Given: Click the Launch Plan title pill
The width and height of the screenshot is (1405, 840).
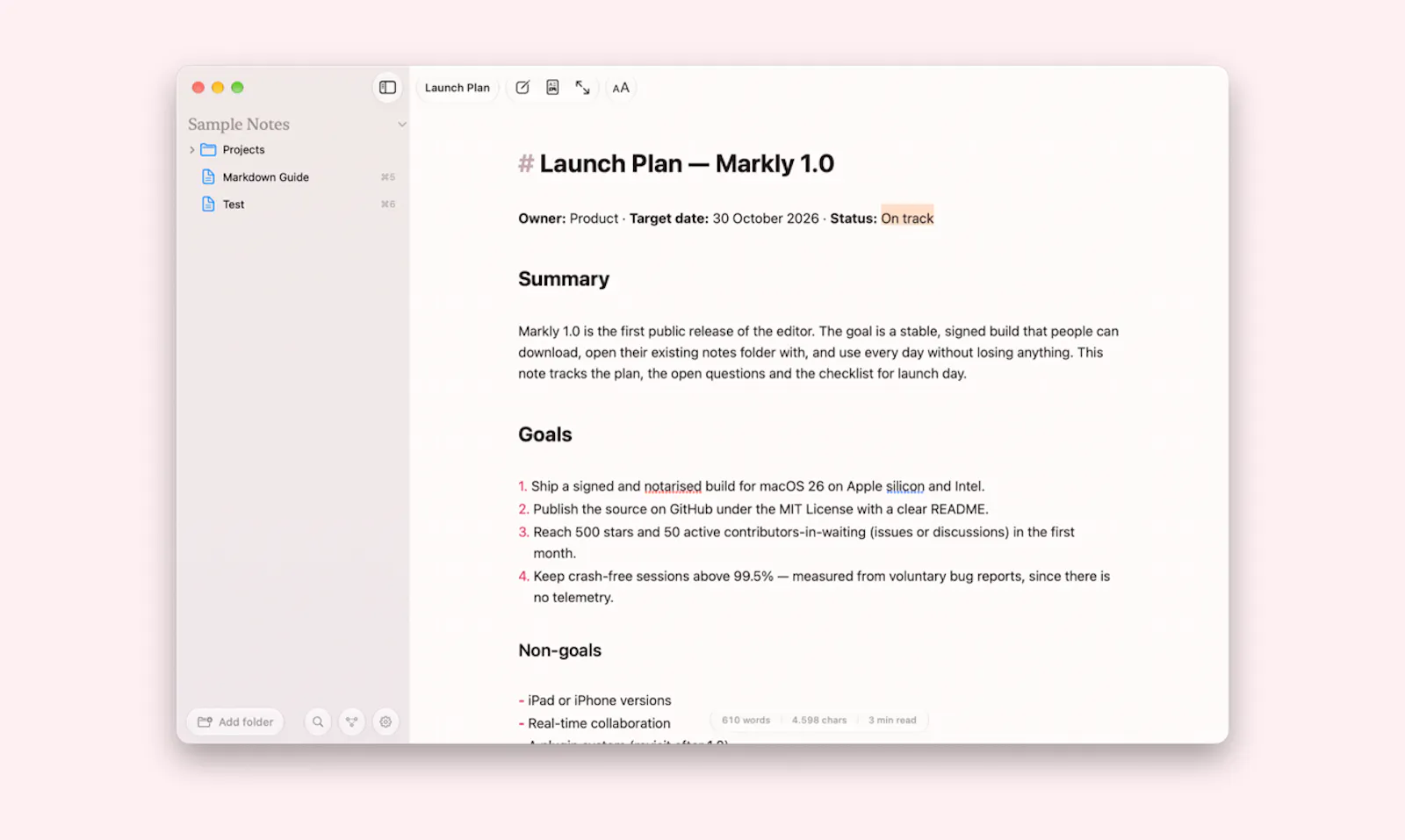Looking at the screenshot, I should pyautogui.click(x=458, y=88).
